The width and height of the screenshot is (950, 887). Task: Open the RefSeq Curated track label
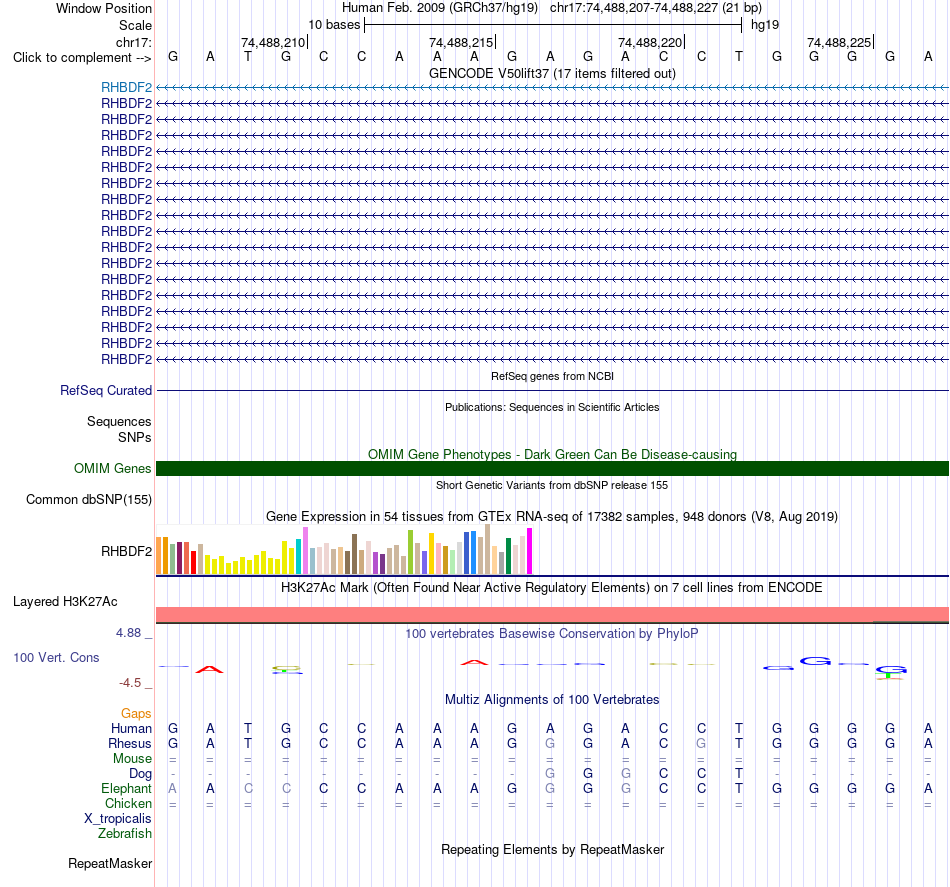pyautogui.click(x=105, y=390)
